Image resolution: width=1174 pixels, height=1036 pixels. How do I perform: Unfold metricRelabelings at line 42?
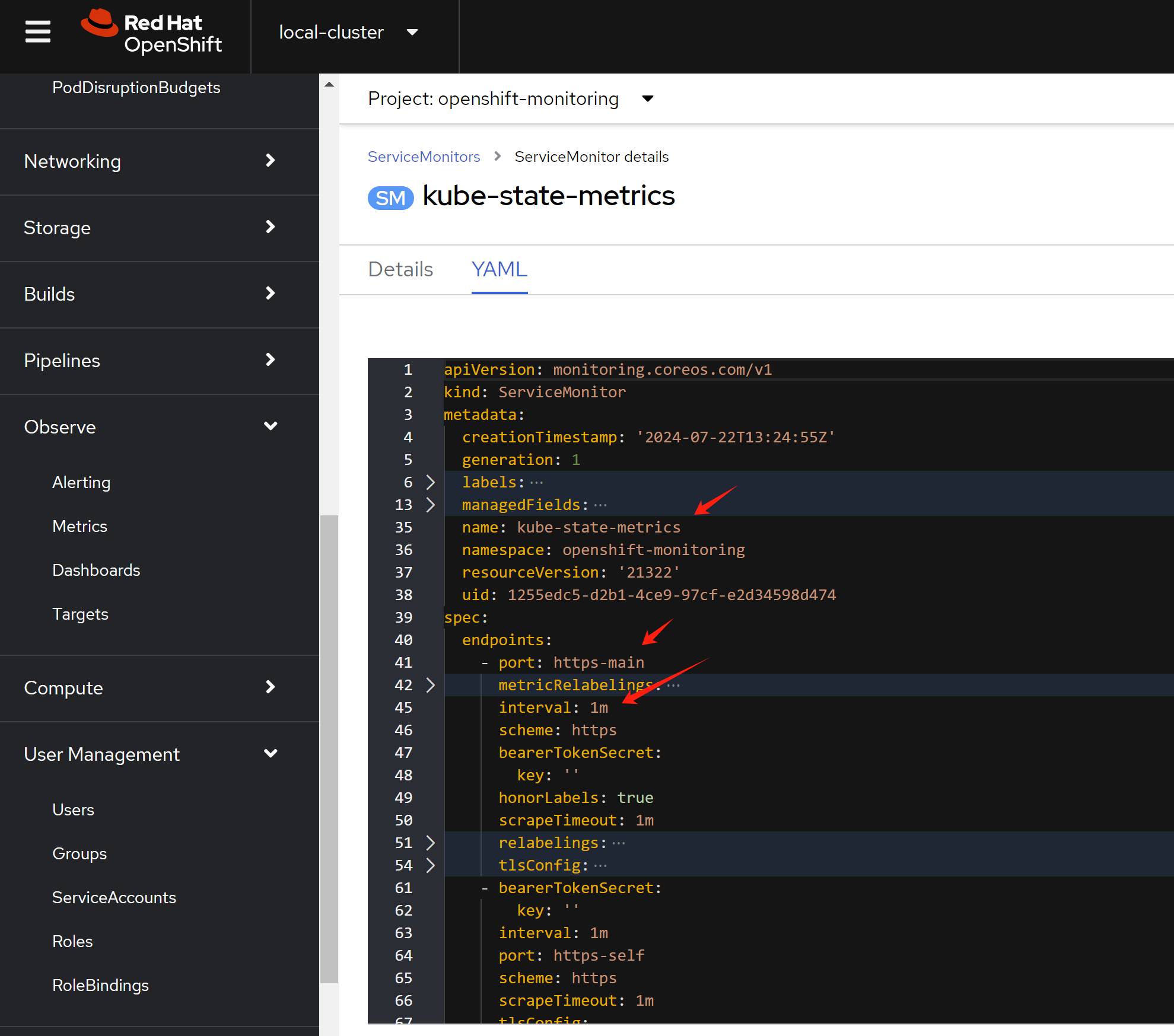pos(431,685)
